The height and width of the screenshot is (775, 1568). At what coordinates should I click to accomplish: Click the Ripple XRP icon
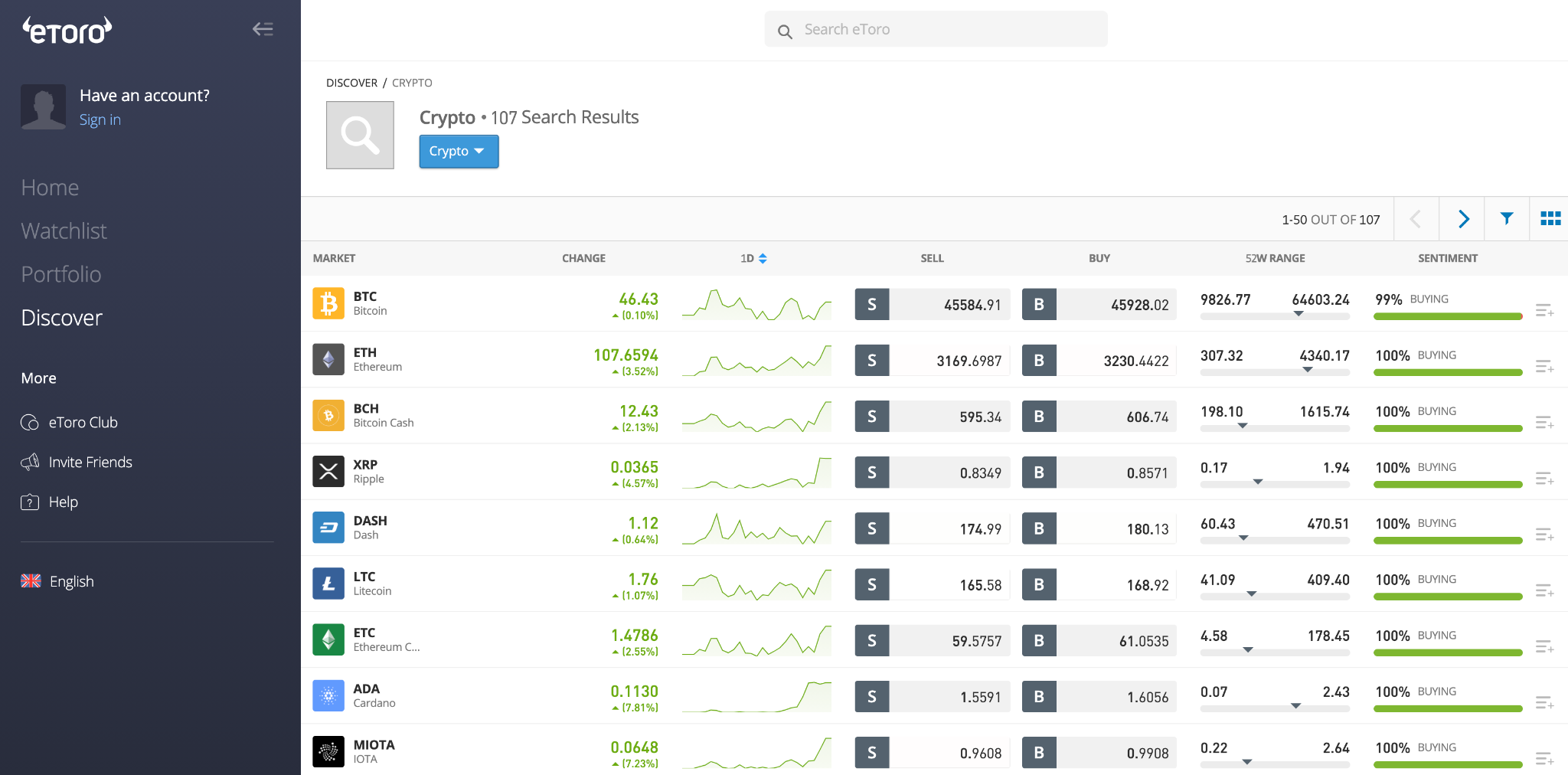pos(328,471)
